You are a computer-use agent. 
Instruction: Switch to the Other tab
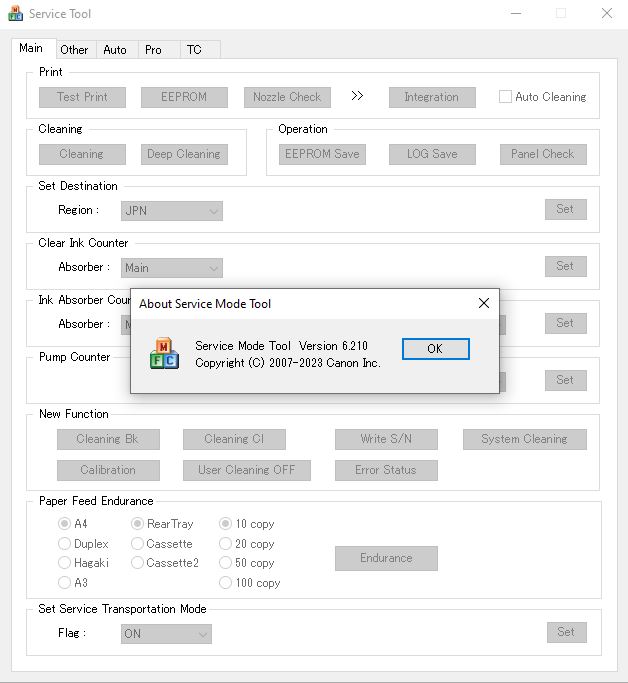pos(74,50)
